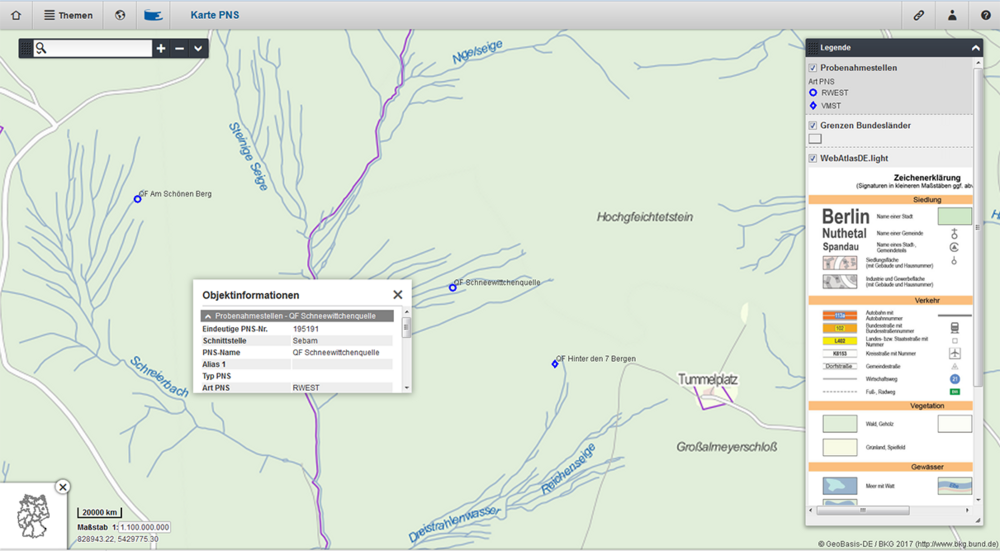
Task: Click the Karte PNS title tab
Action: coord(214,15)
